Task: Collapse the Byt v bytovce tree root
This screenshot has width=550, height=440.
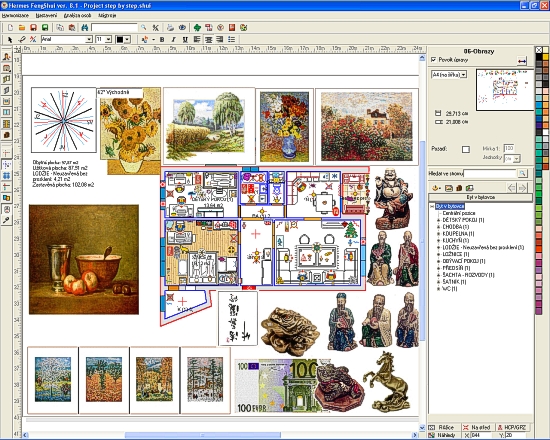Action: coord(432,206)
